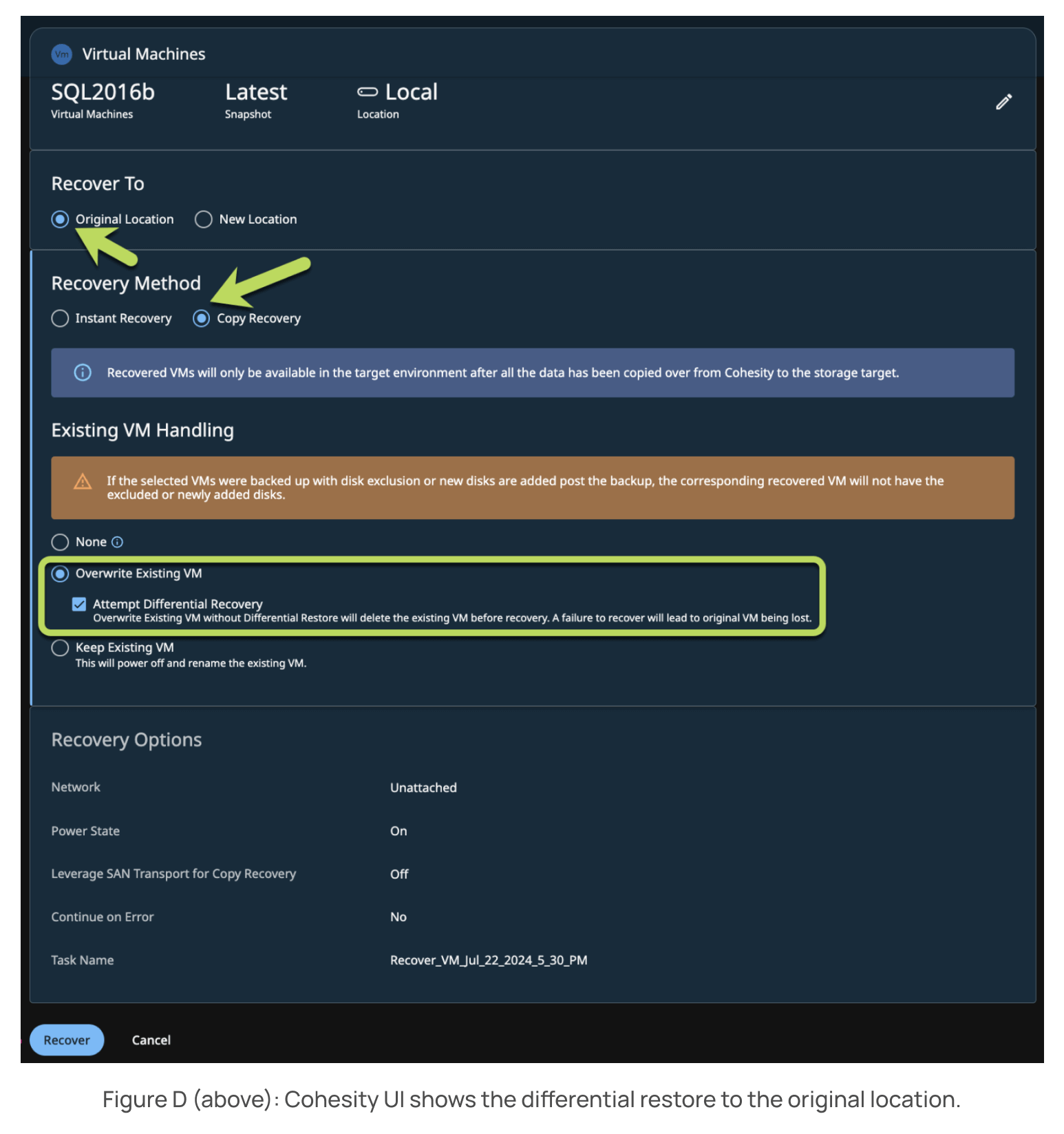Click the info icon in blue banner

tap(83, 372)
